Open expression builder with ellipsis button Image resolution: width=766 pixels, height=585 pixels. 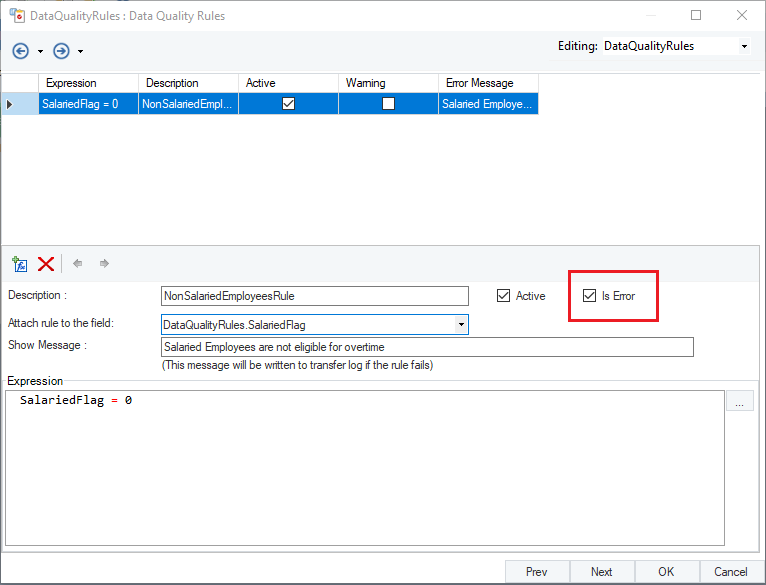pyautogui.click(x=739, y=402)
